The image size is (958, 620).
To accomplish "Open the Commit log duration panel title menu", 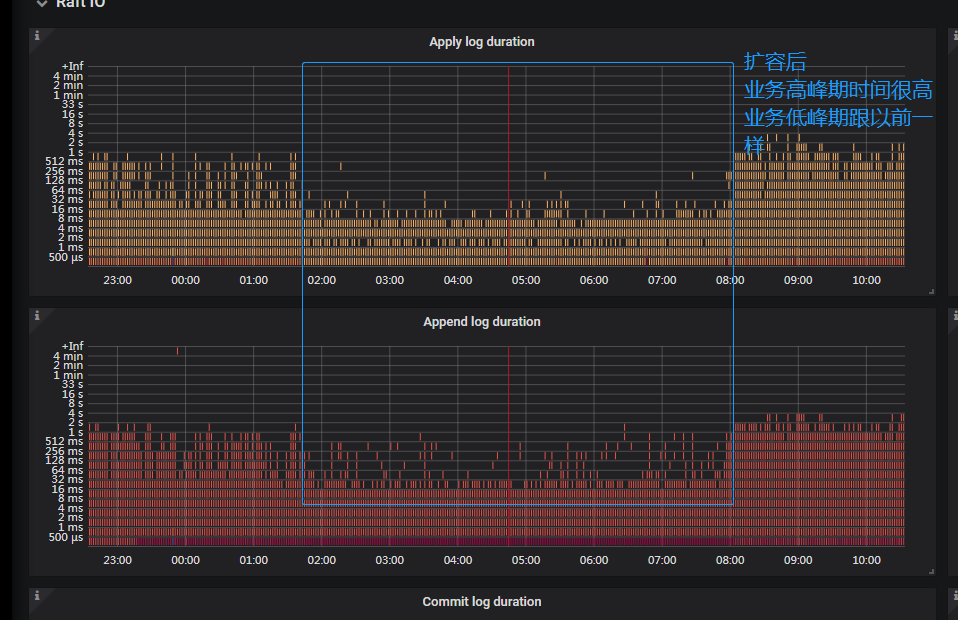I will (x=481, y=601).
